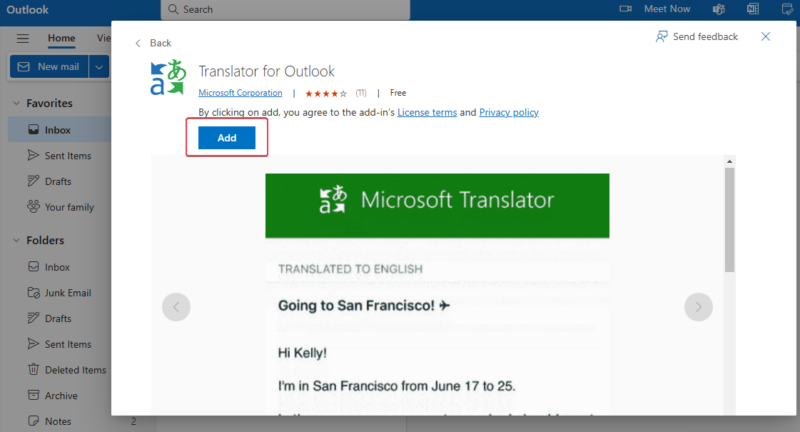Switch to the Home tab
The height and width of the screenshot is (432, 800).
point(61,38)
